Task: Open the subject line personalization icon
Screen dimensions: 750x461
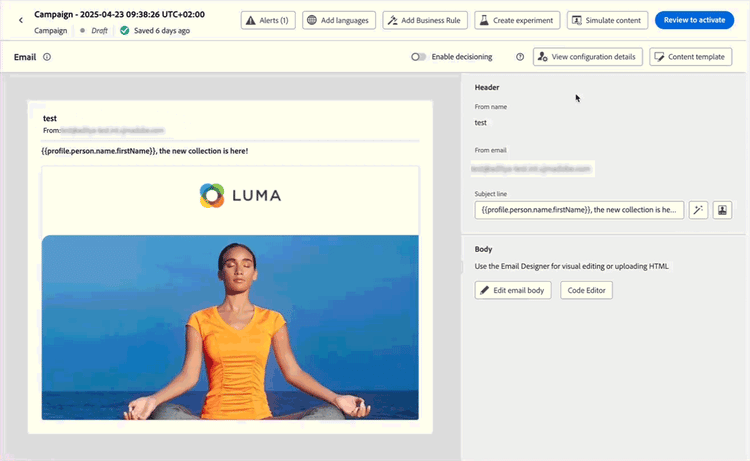Action: [722, 210]
